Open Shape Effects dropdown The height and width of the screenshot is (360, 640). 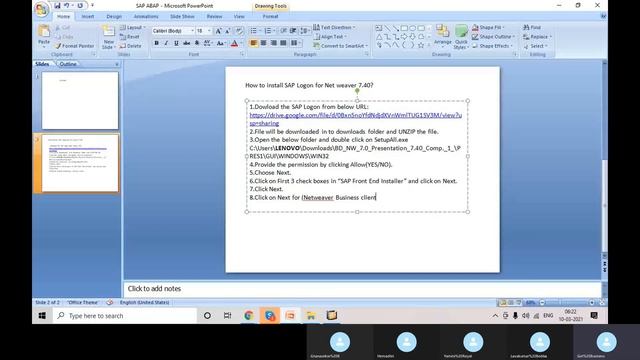pos(493,46)
